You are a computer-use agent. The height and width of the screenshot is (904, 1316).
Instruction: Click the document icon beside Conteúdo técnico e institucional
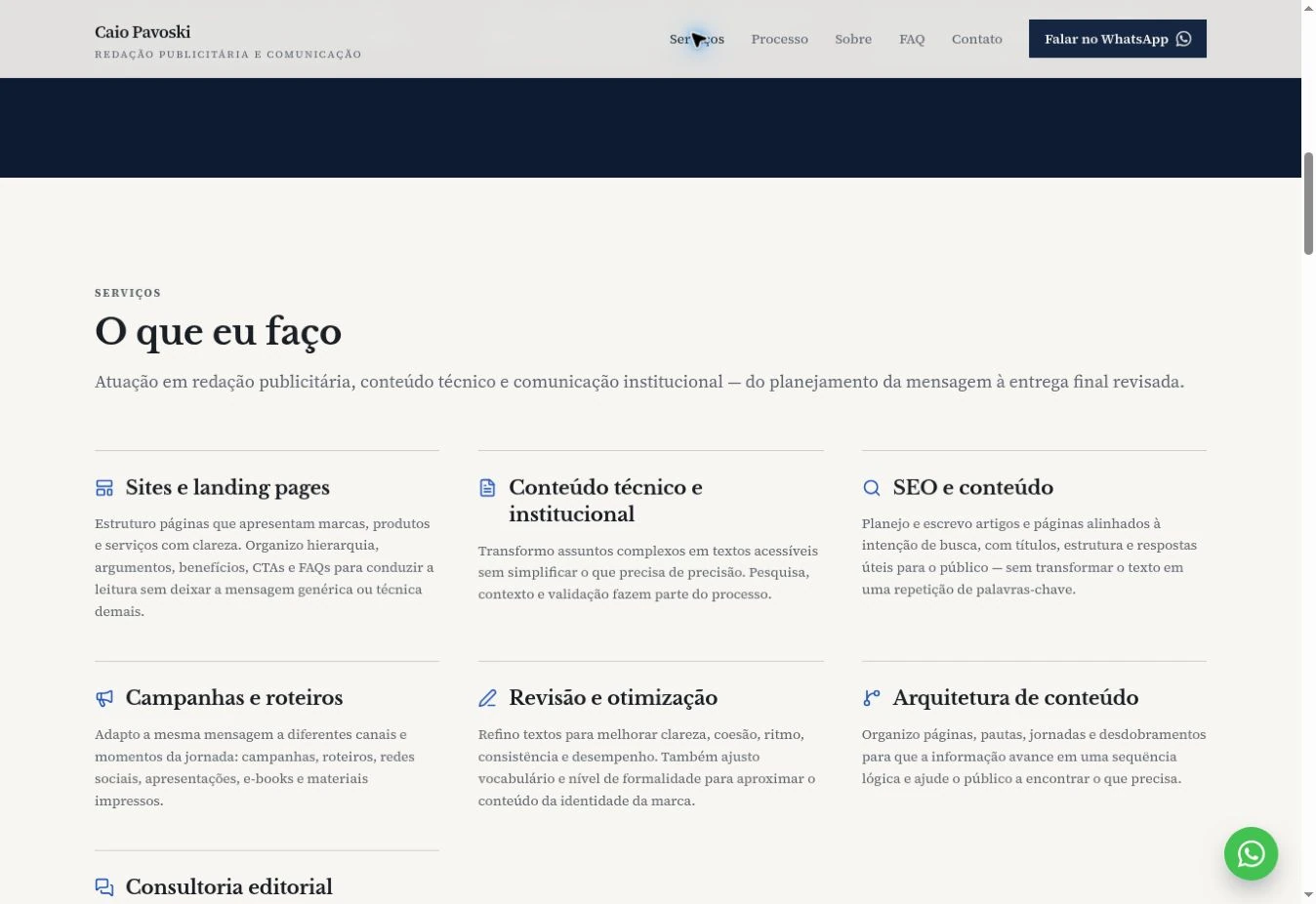pyautogui.click(x=487, y=488)
